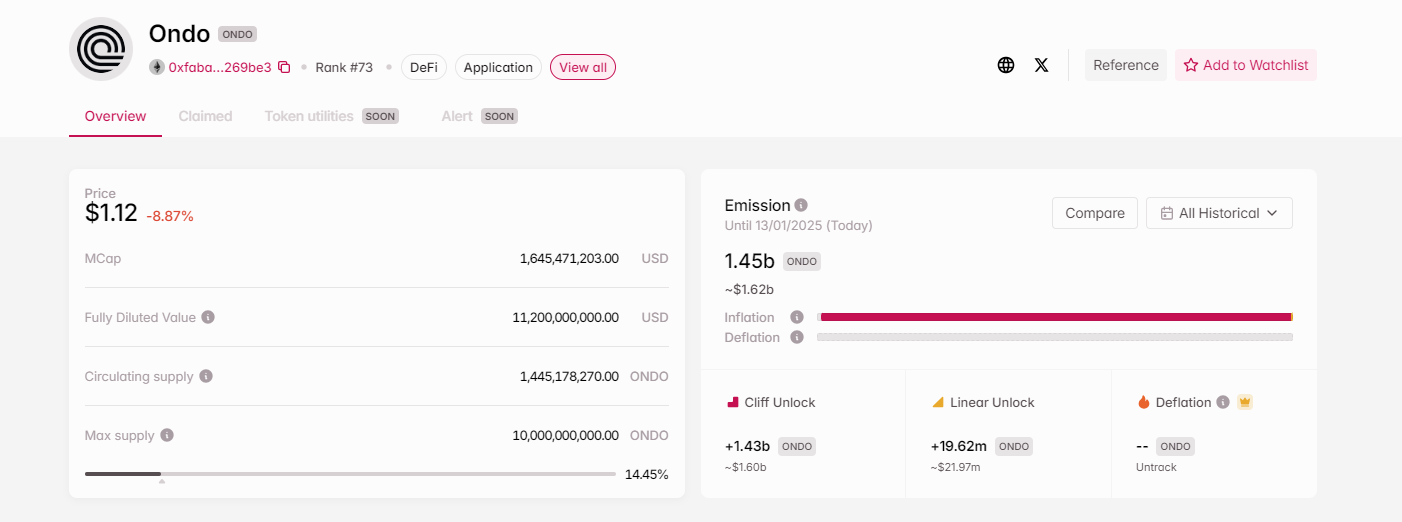Click the flame icon in Deflation card
The image size is (1402, 522).
point(1144,402)
